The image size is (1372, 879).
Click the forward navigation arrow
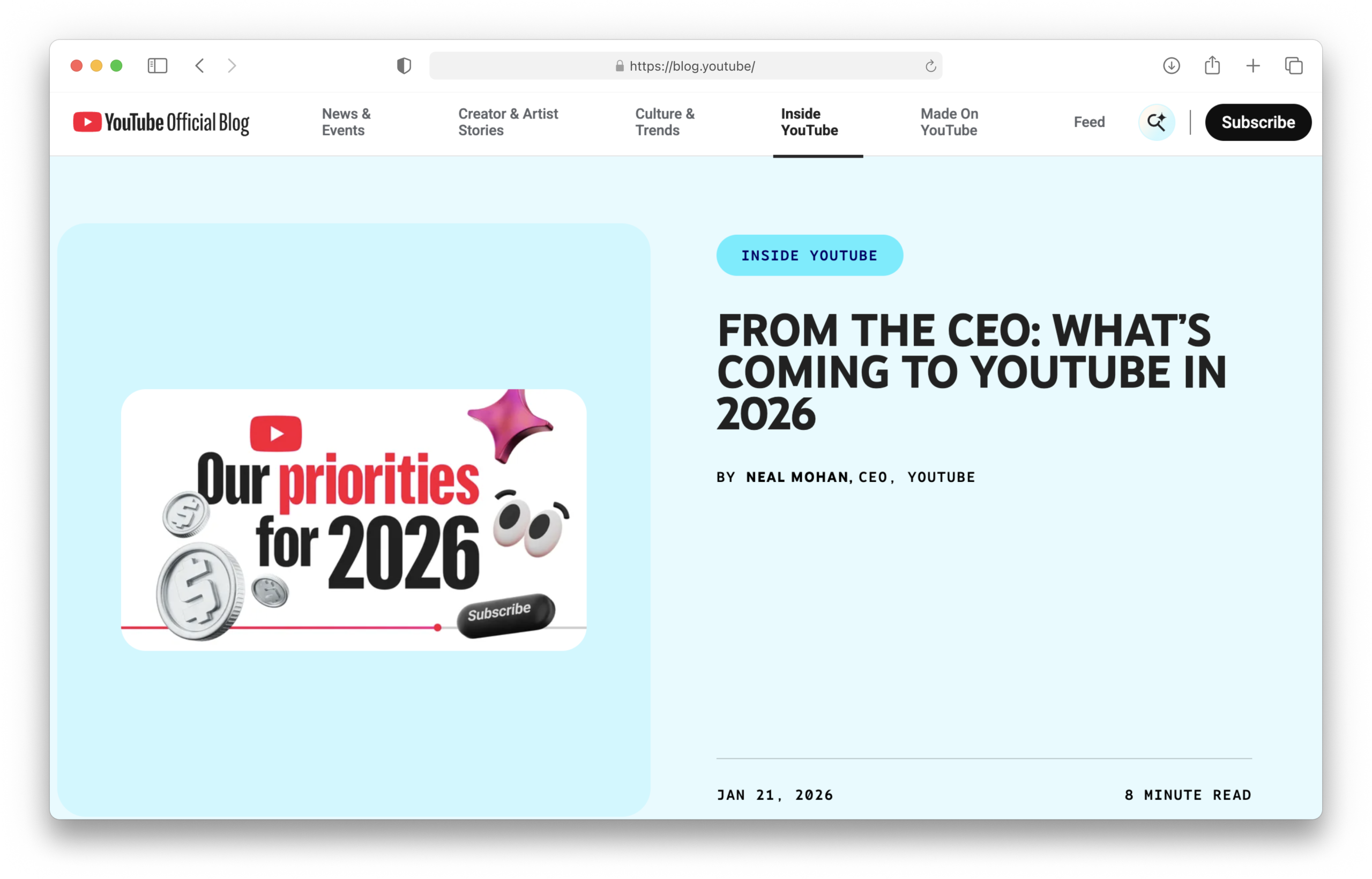tap(232, 65)
